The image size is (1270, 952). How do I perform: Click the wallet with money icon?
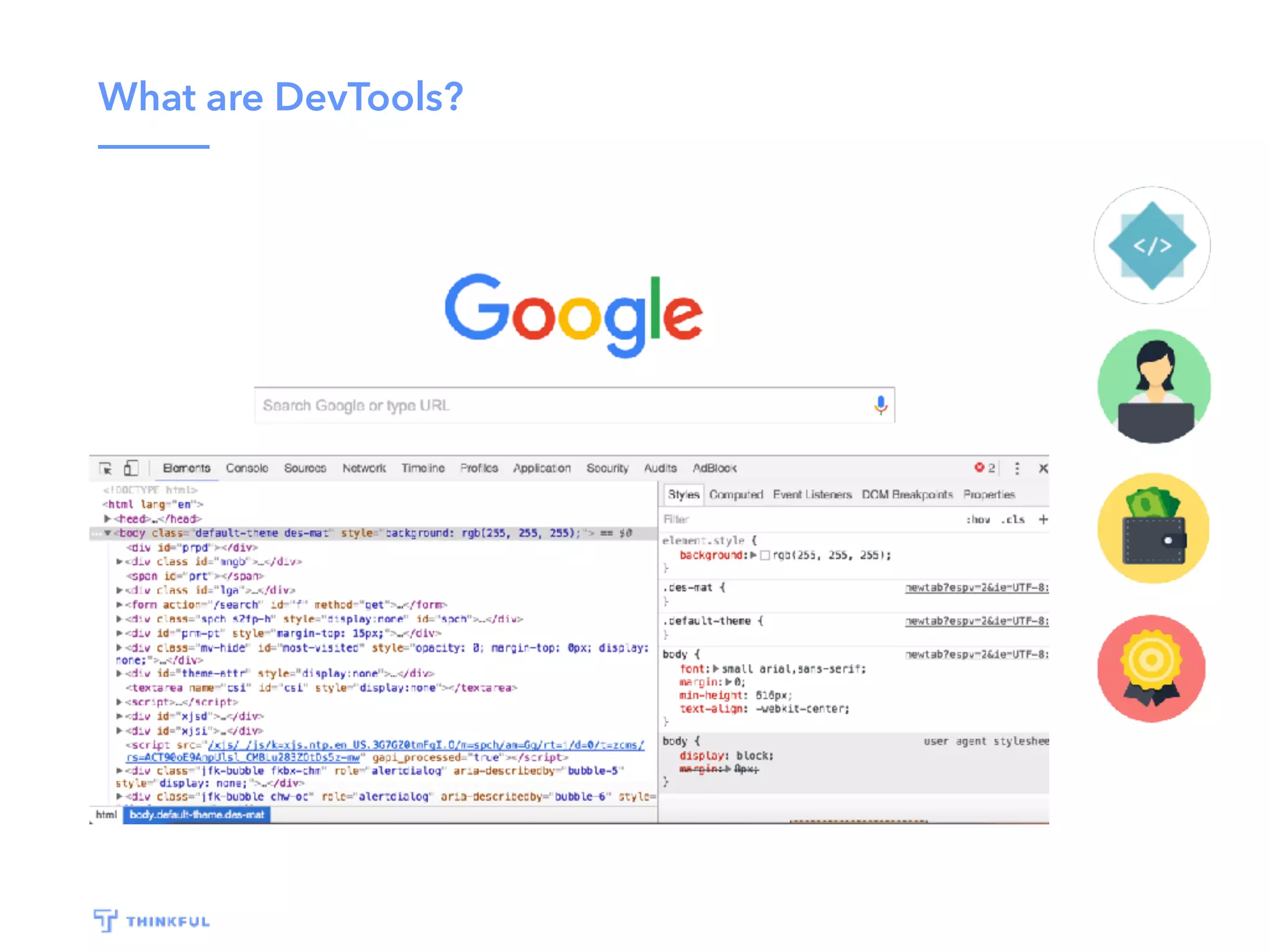coord(1153,528)
